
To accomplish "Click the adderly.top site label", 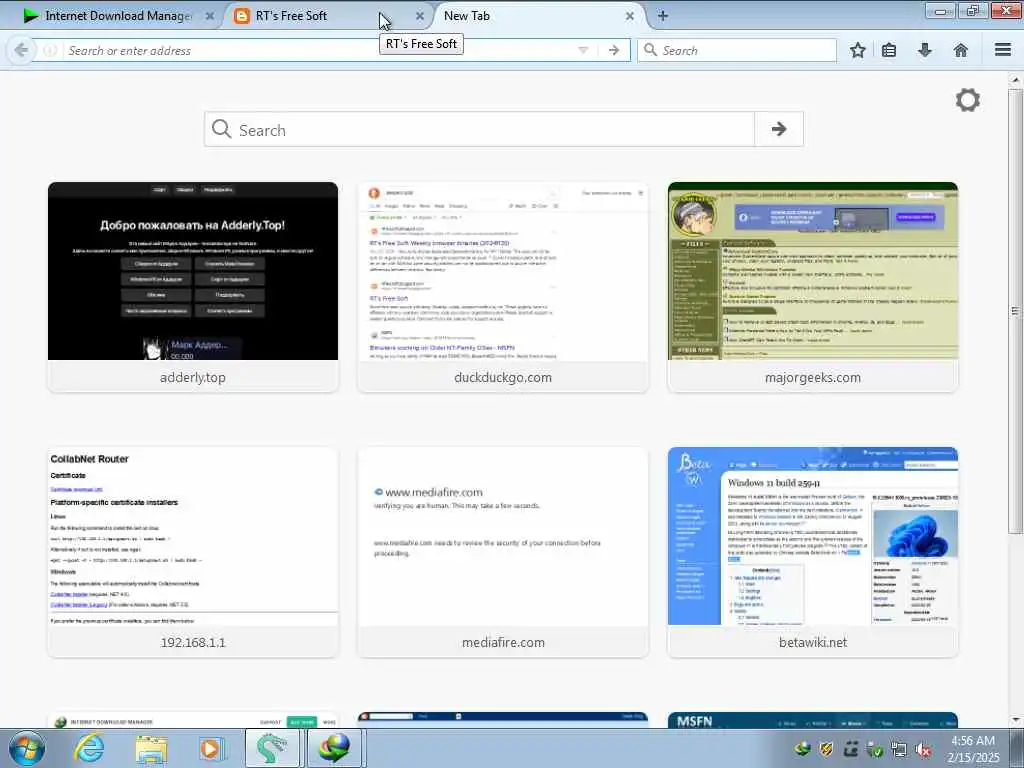I will pyautogui.click(x=193, y=377).
